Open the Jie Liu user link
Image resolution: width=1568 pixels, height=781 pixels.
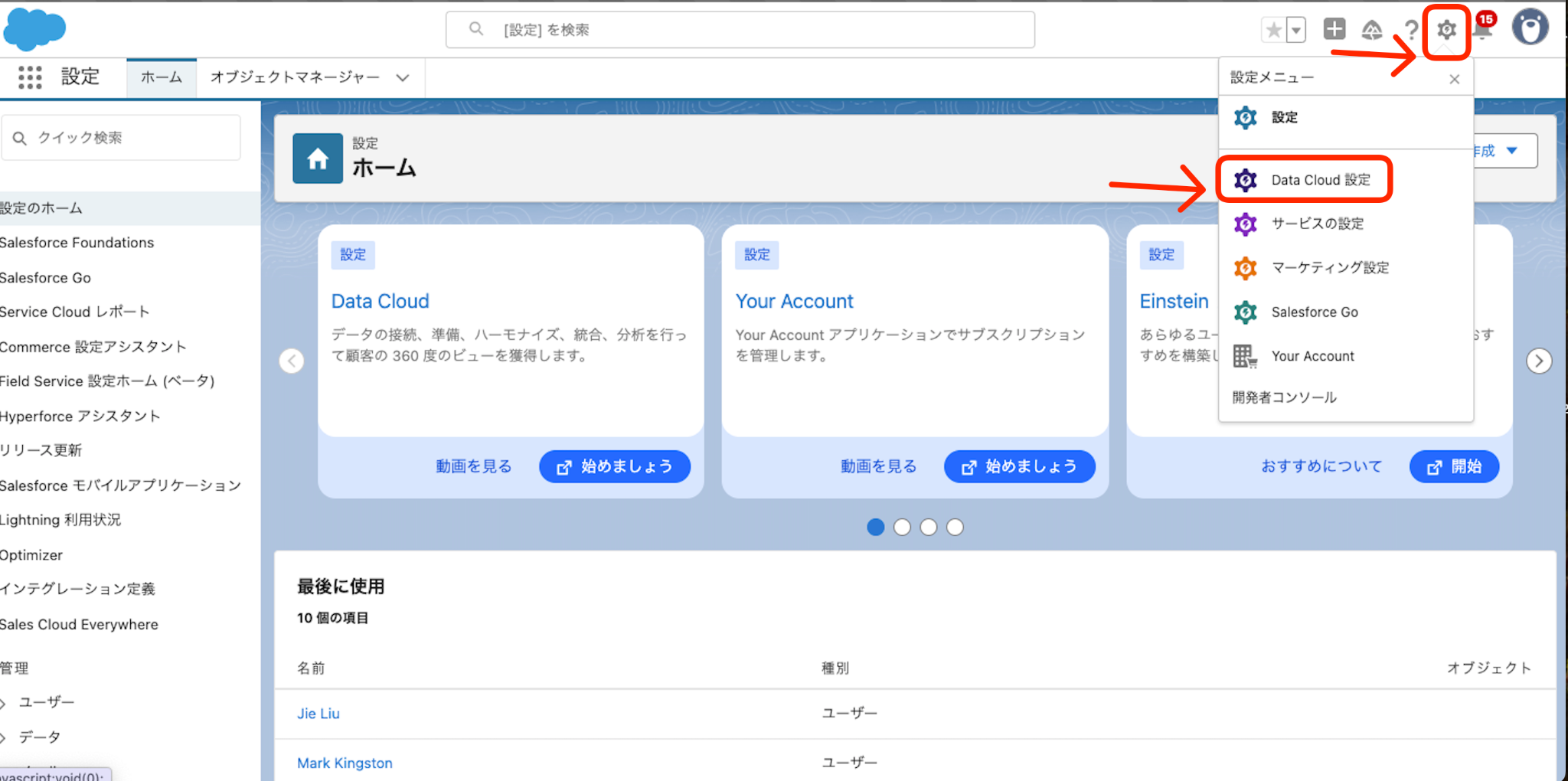click(318, 713)
